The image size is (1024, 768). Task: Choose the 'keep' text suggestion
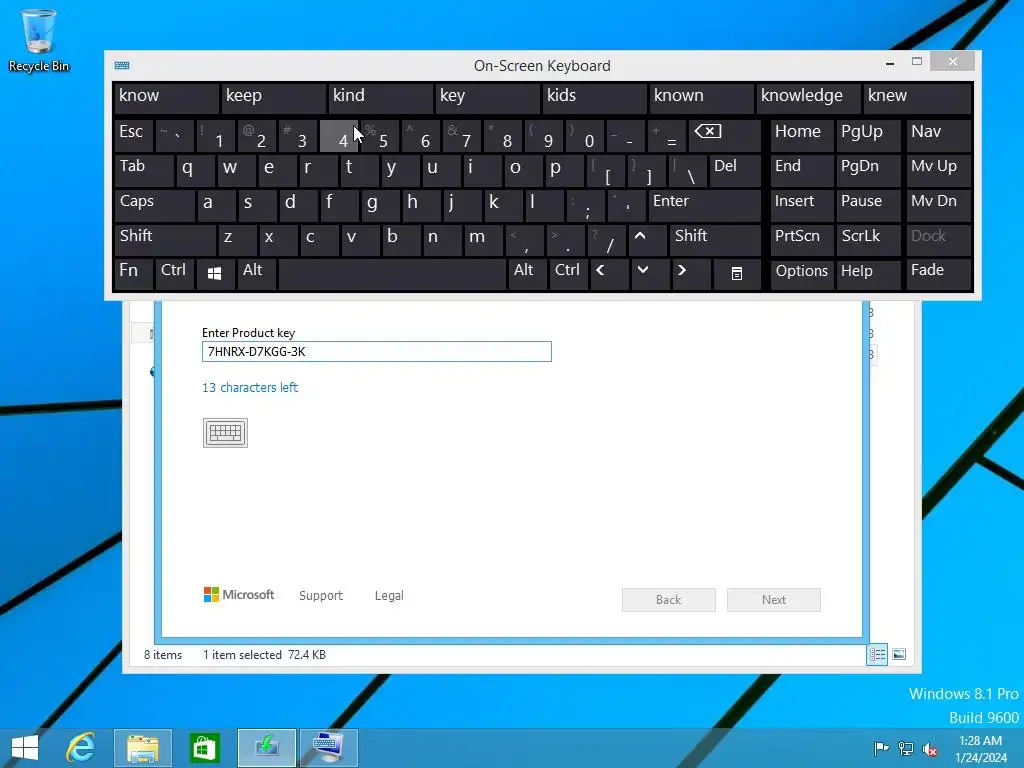[x=274, y=98]
